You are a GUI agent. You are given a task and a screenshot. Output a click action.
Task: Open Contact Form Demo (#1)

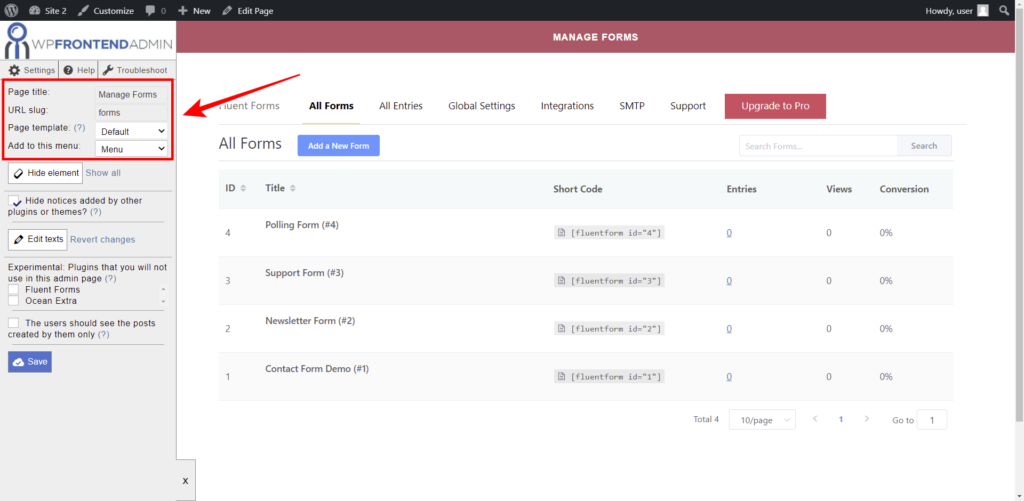pyautogui.click(x=317, y=368)
